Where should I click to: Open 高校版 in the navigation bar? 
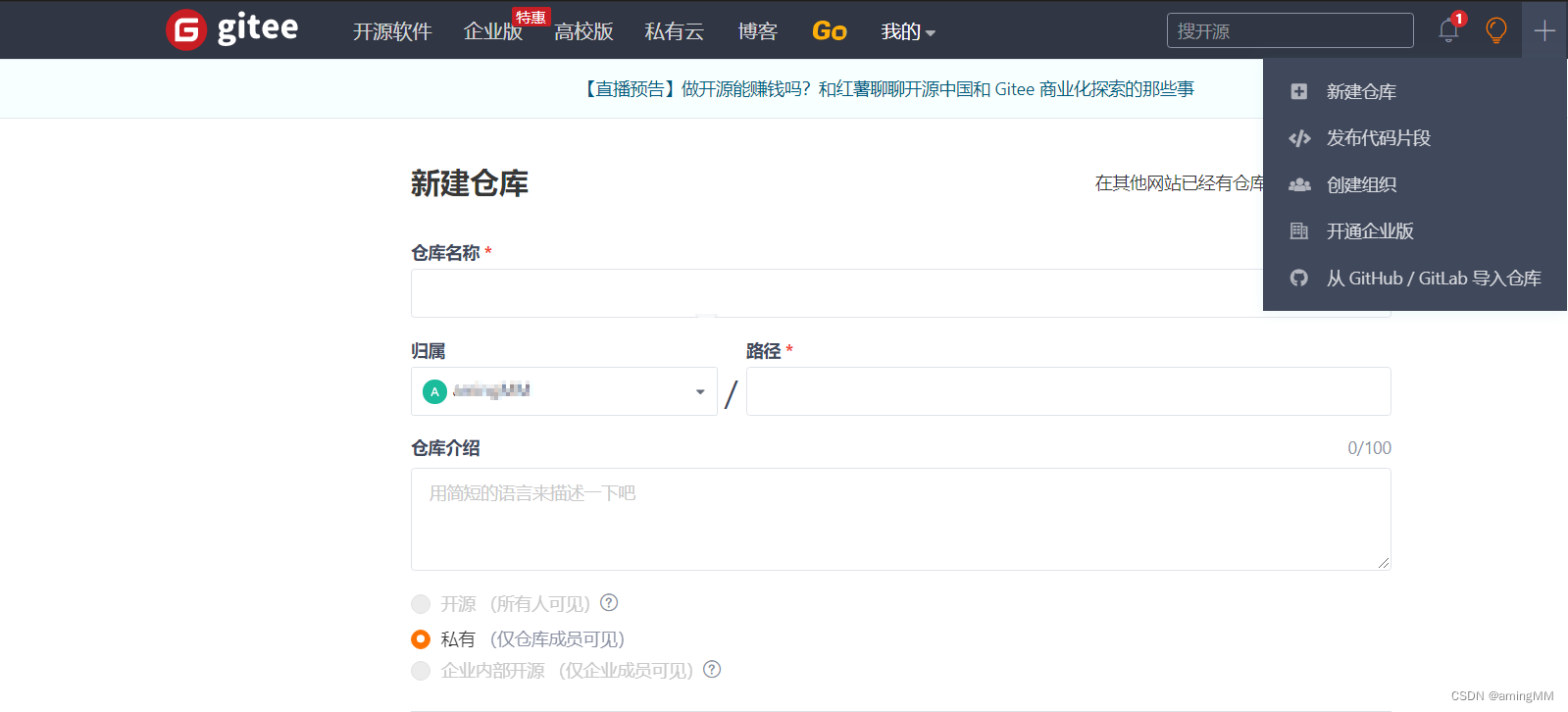tap(583, 31)
